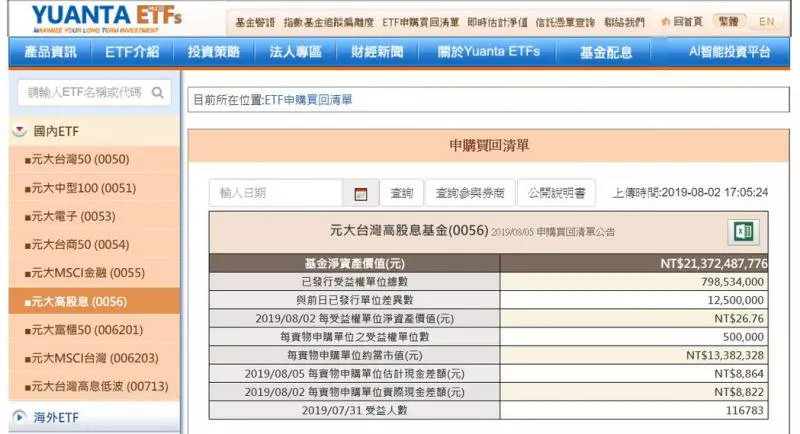Collapse the 國內ETF section arrow

[x=19, y=131]
